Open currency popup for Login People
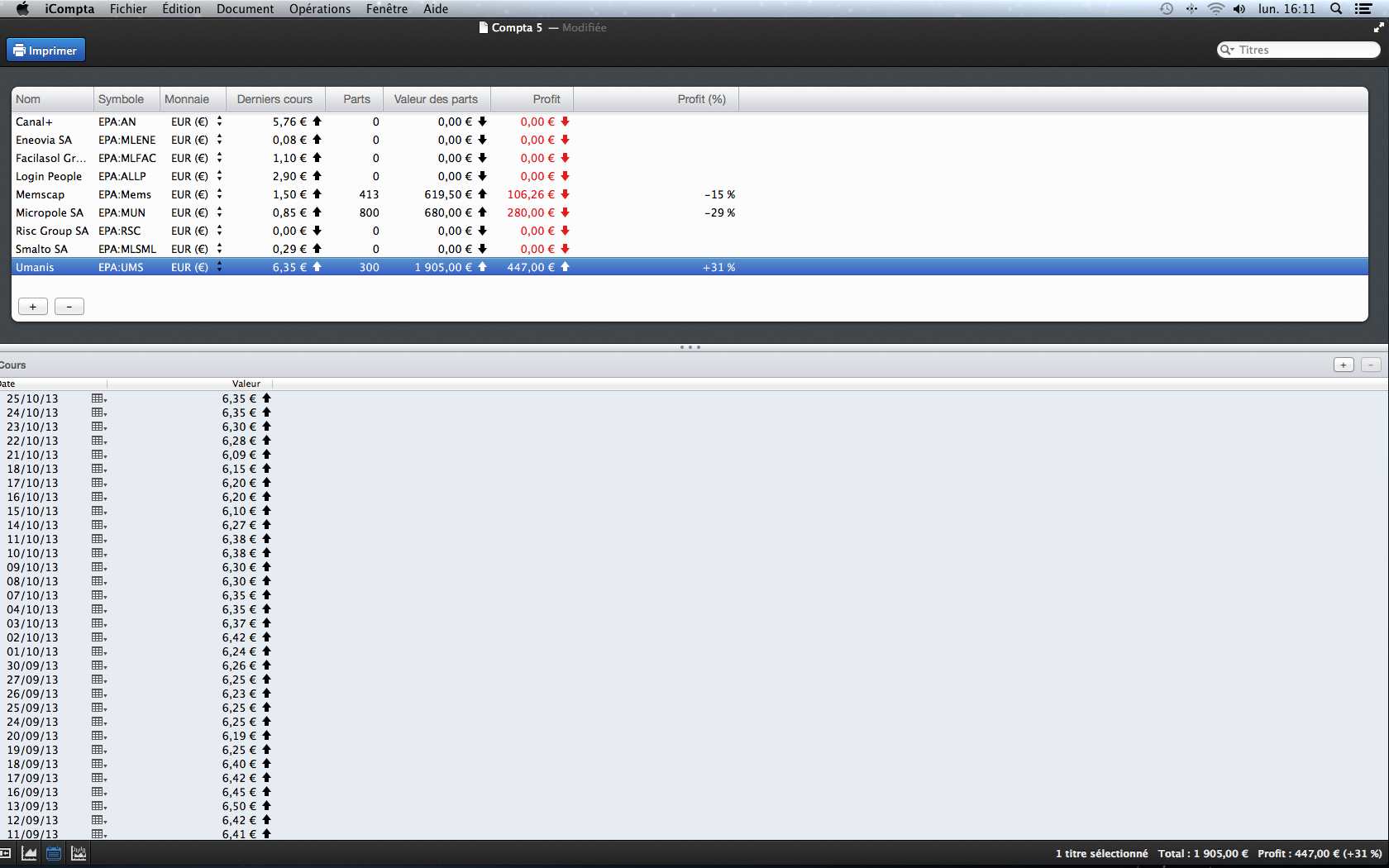1389x868 pixels. tap(219, 176)
